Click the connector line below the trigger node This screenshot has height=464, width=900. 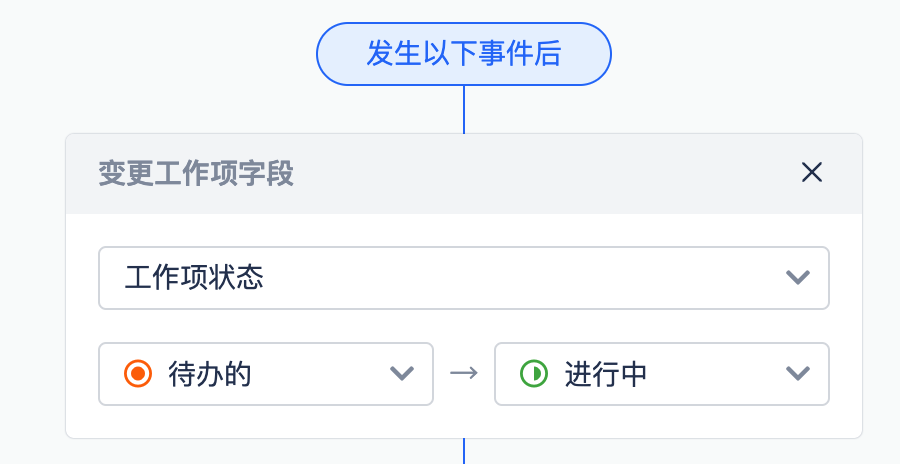[464, 109]
